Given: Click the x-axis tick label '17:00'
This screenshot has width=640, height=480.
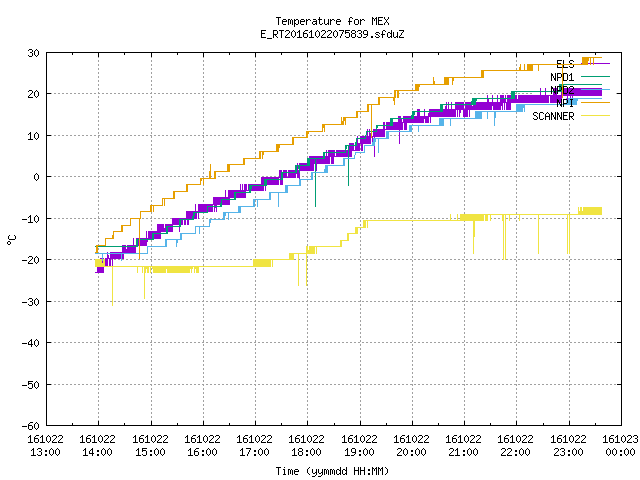Looking at the screenshot, I should [254, 452].
